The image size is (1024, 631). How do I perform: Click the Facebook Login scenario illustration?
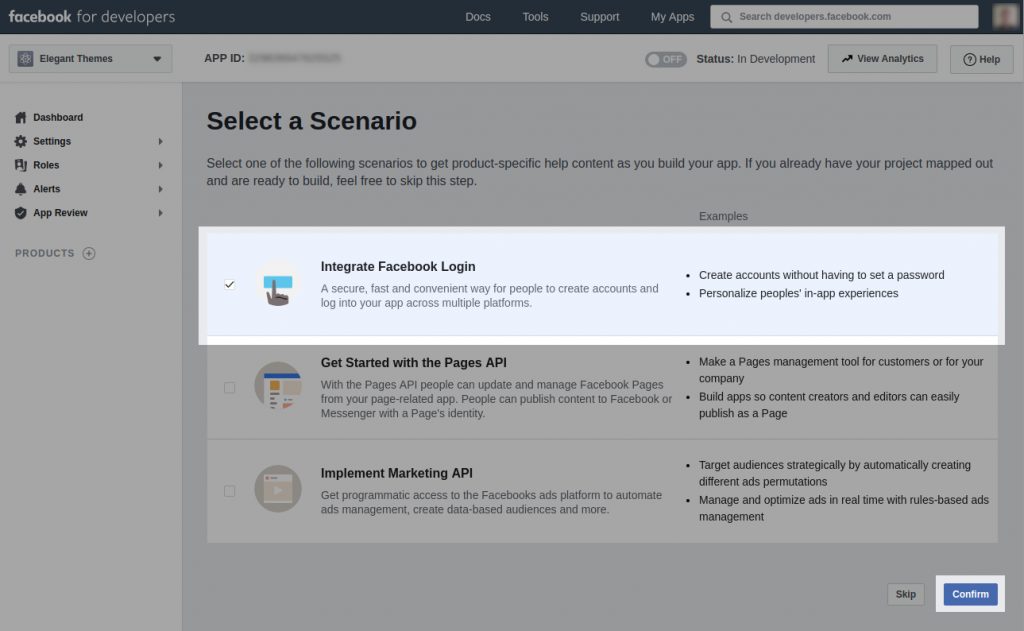[277, 285]
